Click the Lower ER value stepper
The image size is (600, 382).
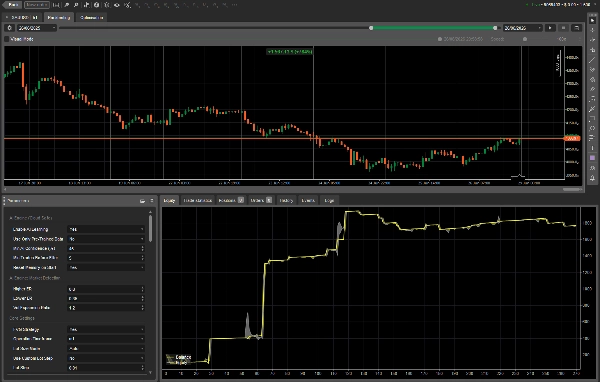[142, 298]
